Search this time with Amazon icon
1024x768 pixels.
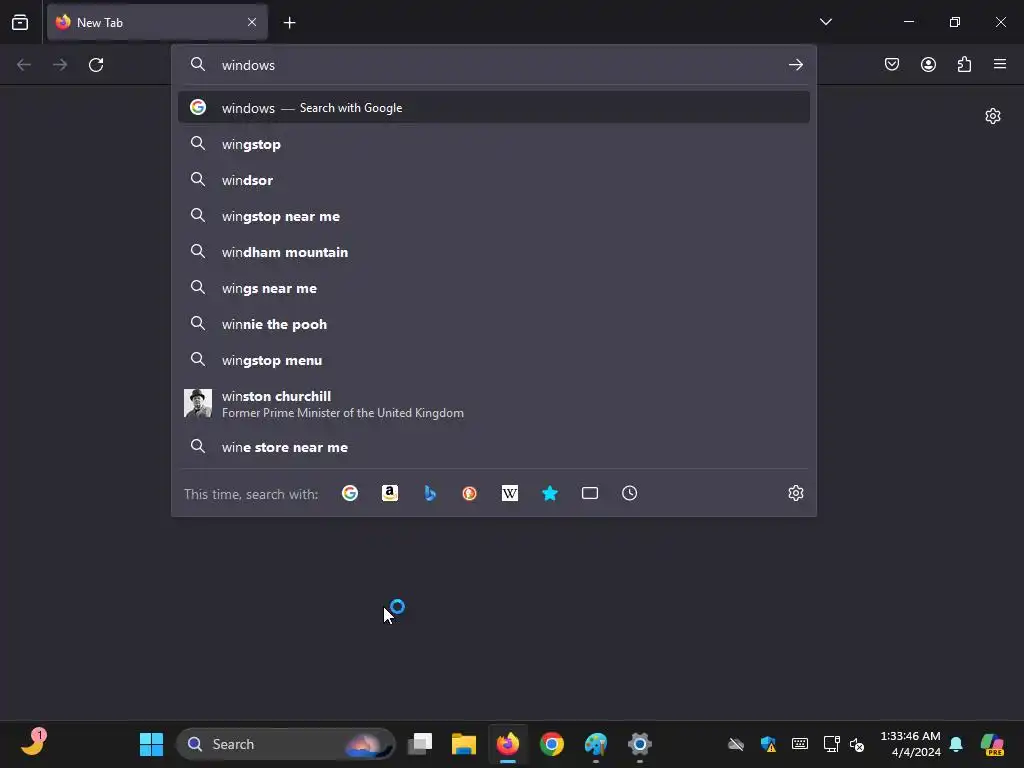click(x=390, y=493)
